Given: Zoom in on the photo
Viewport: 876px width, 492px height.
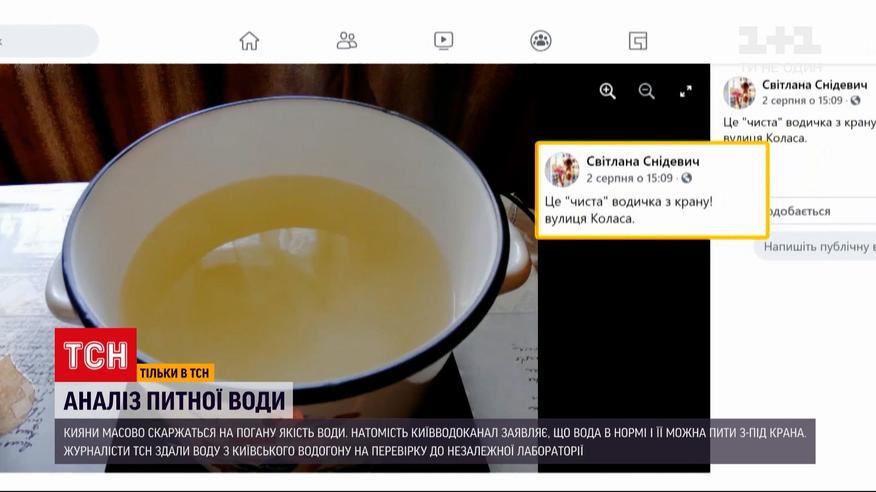Looking at the screenshot, I should pyautogui.click(x=607, y=91).
